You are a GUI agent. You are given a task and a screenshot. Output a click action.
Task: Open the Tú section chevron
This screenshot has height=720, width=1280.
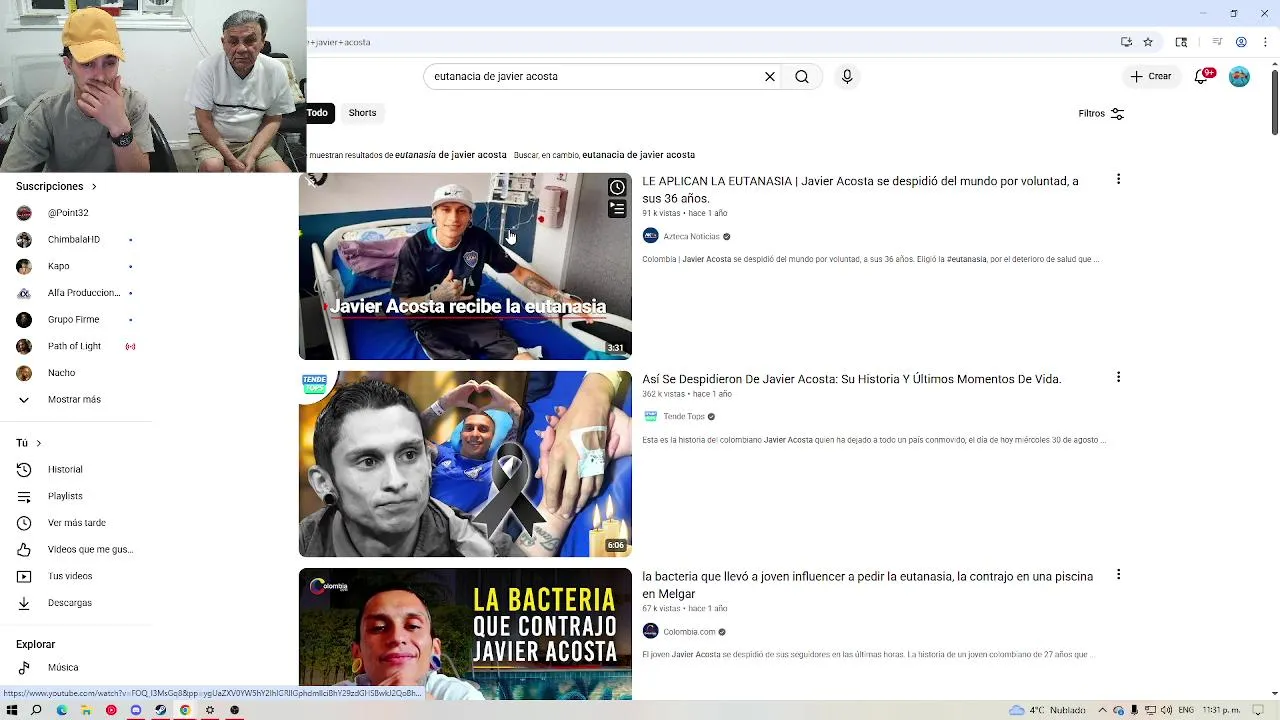[38, 443]
